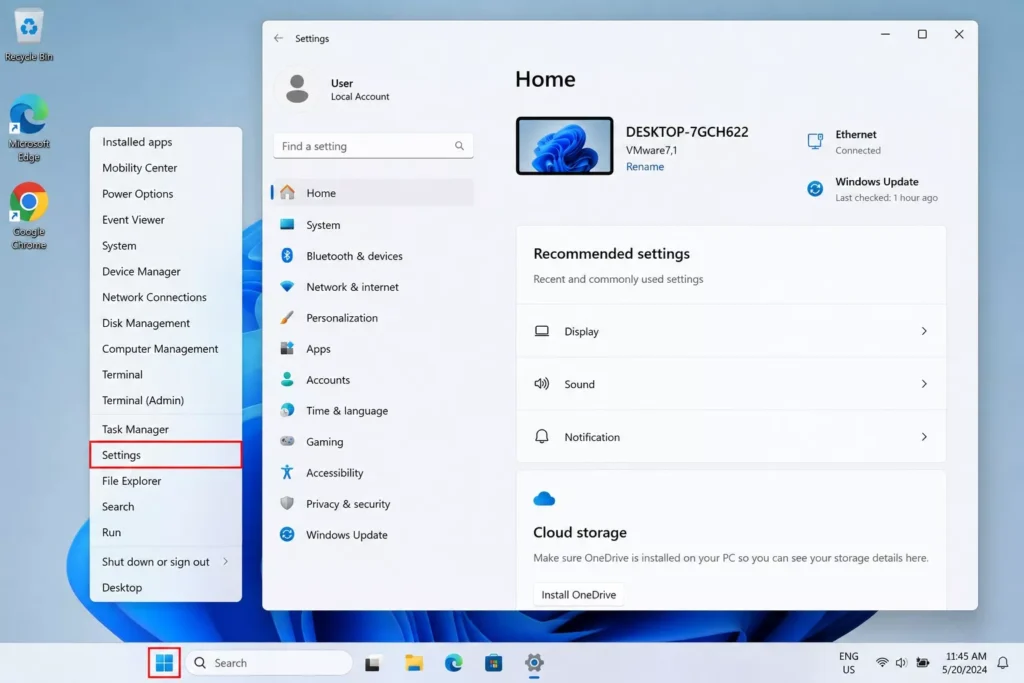Screen dimensions: 1024x683
Task: Open the network tray icon
Action: click(882, 663)
